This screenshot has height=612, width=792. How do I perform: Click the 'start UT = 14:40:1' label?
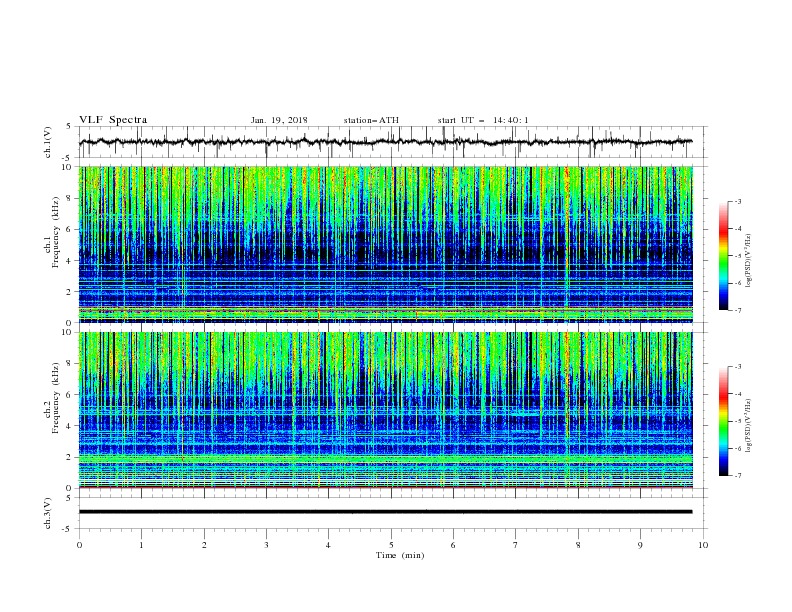click(x=483, y=120)
